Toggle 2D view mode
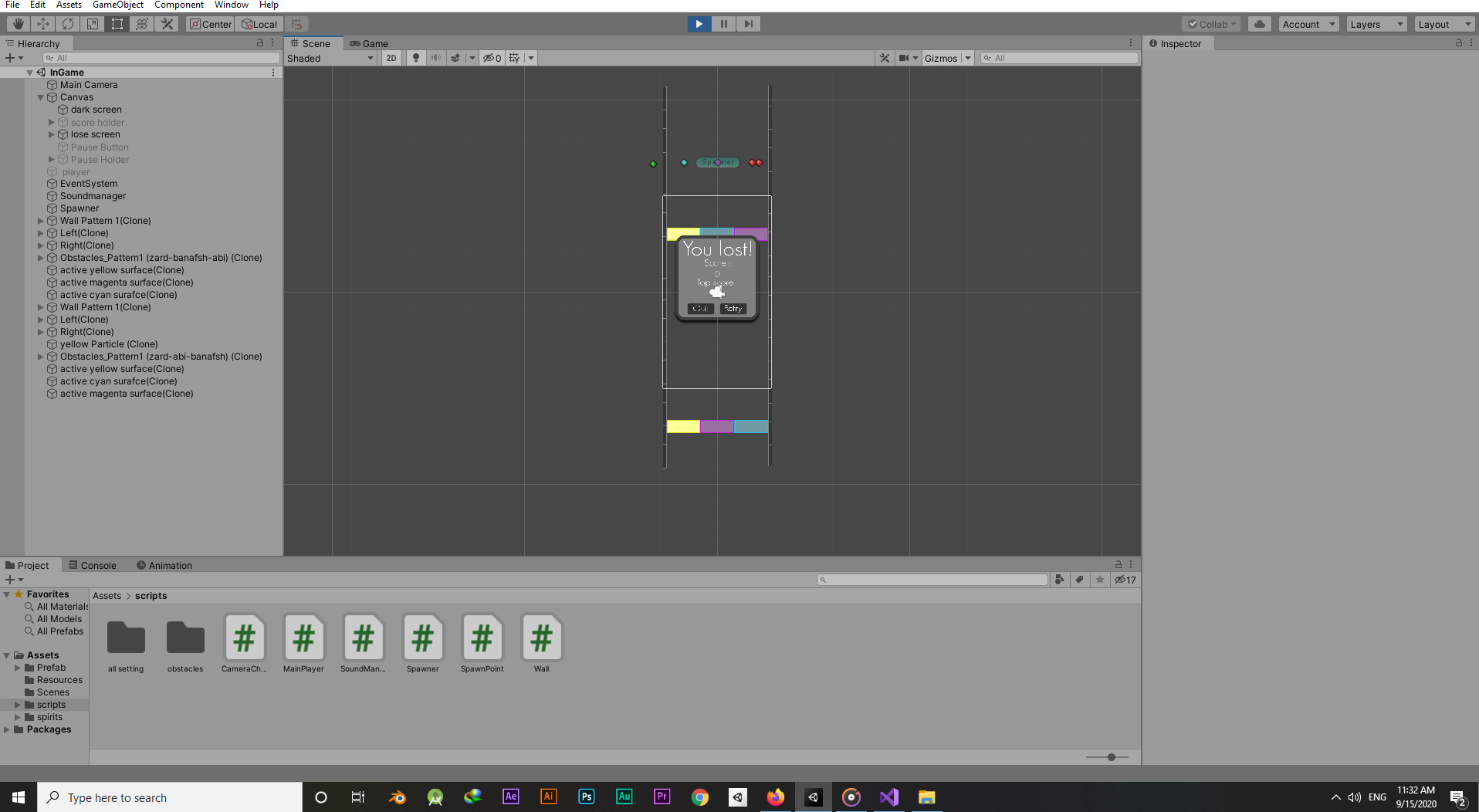Image resolution: width=1479 pixels, height=812 pixels. point(391,58)
